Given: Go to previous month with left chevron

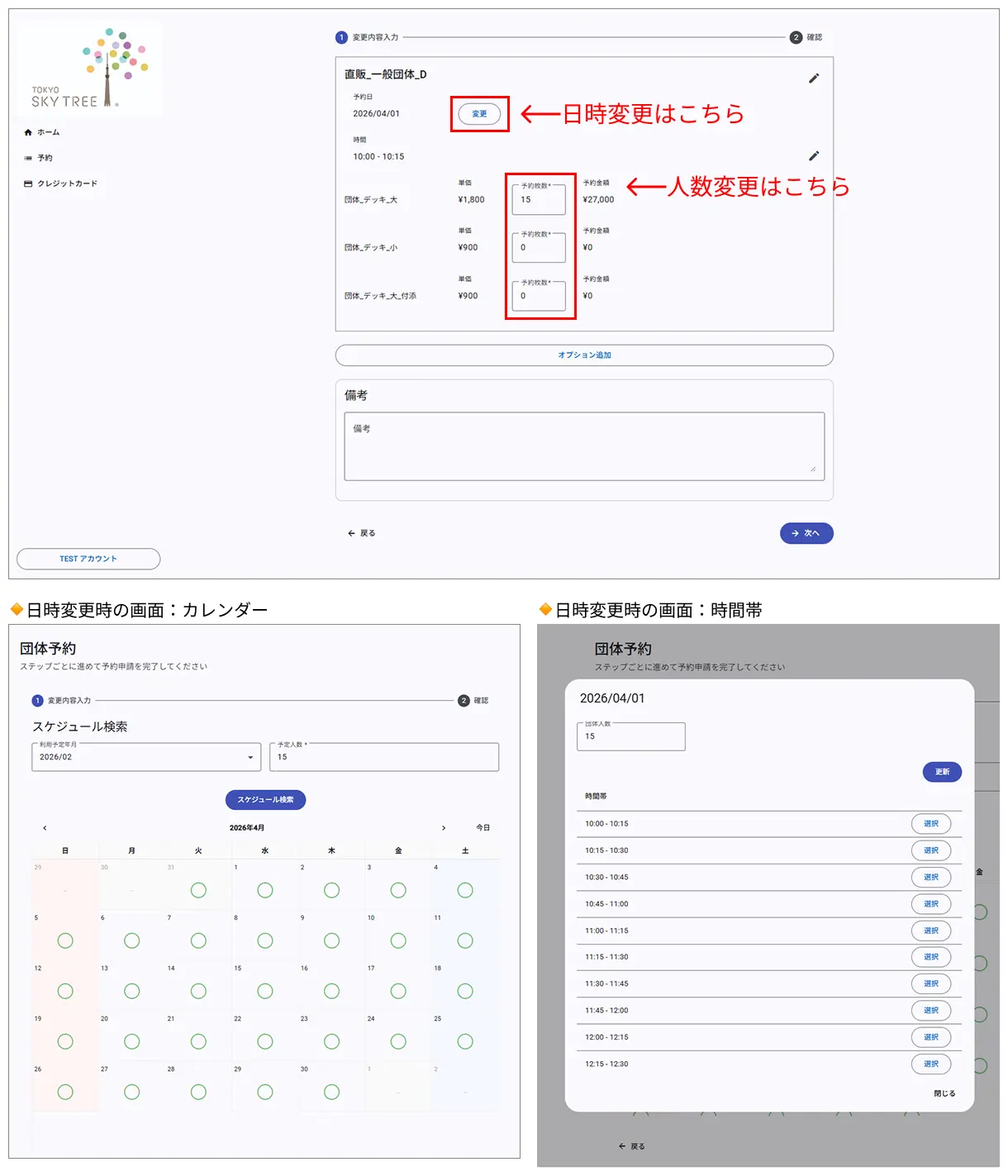Looking at the screenshot, I should click(45, 827).
